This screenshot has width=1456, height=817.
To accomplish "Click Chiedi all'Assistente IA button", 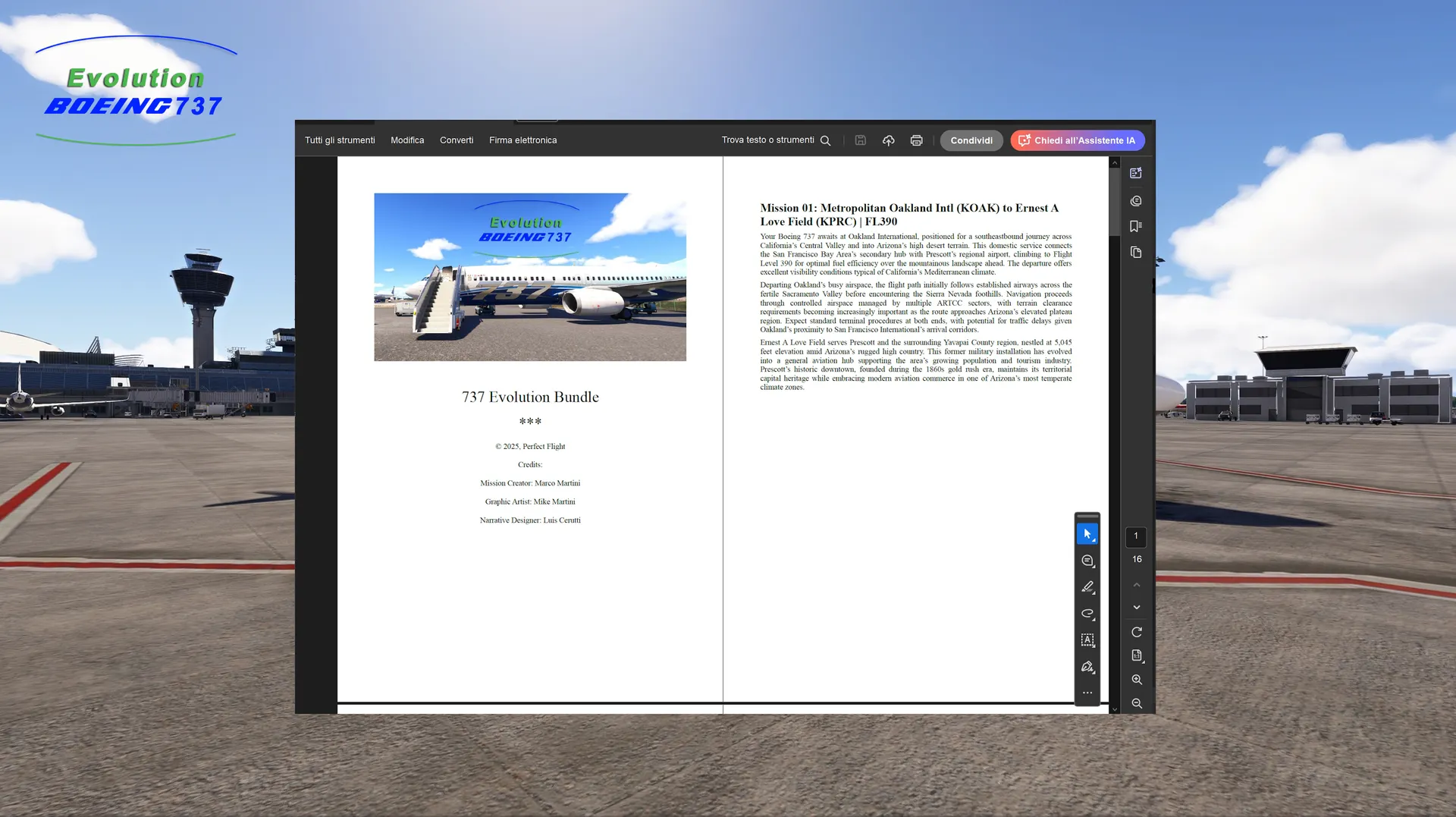I will point(1078,140).
